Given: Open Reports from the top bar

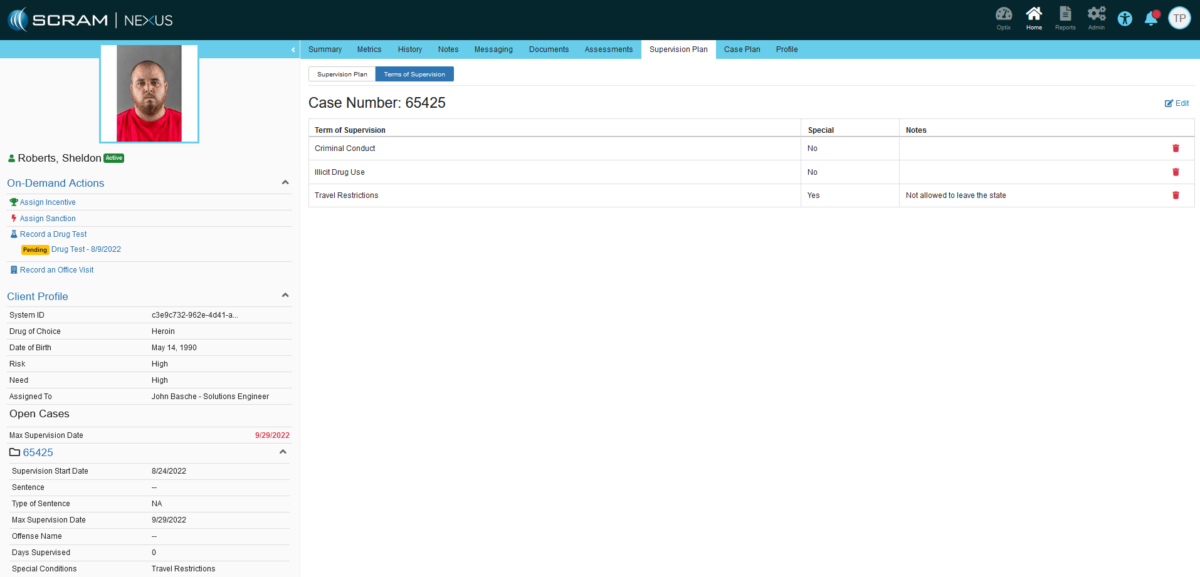Looking at the screenshot, I should (x=1065, y=17).
